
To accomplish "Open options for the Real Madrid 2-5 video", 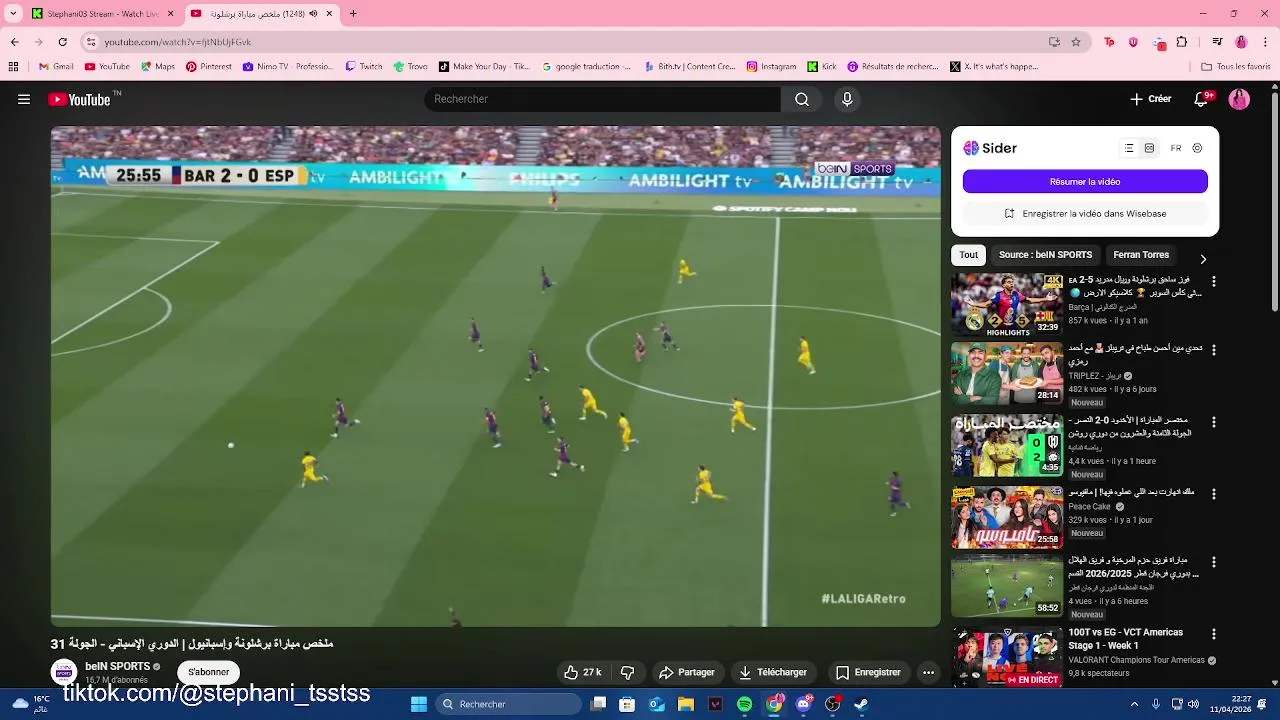I will 1214,282.
